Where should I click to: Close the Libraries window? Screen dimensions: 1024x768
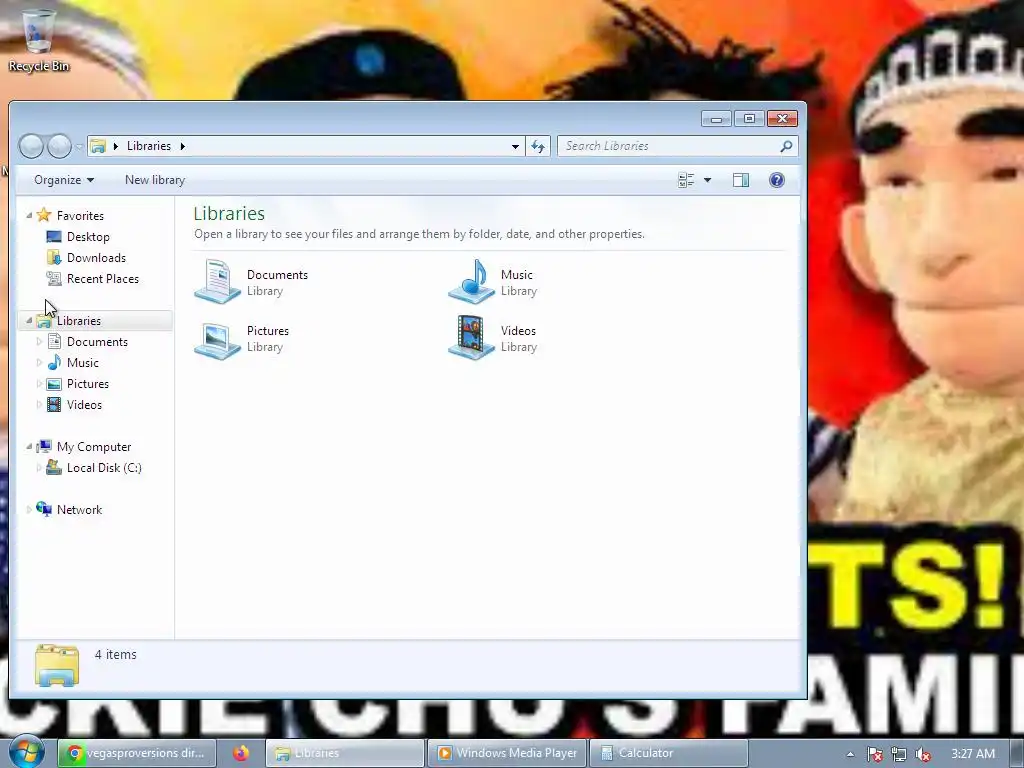[782, 119]
